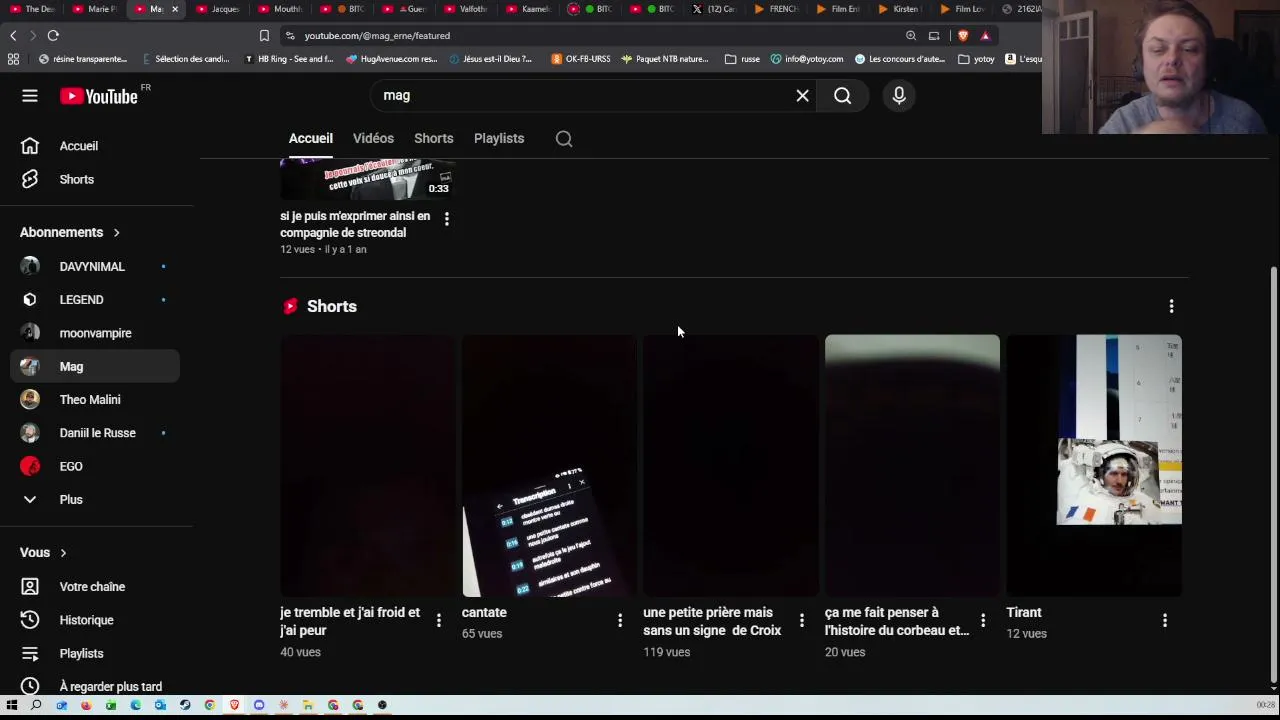Switch to the Vidéos channel tab
The height and width of the screenshot is (720, 1280).
tap(373, 139)
